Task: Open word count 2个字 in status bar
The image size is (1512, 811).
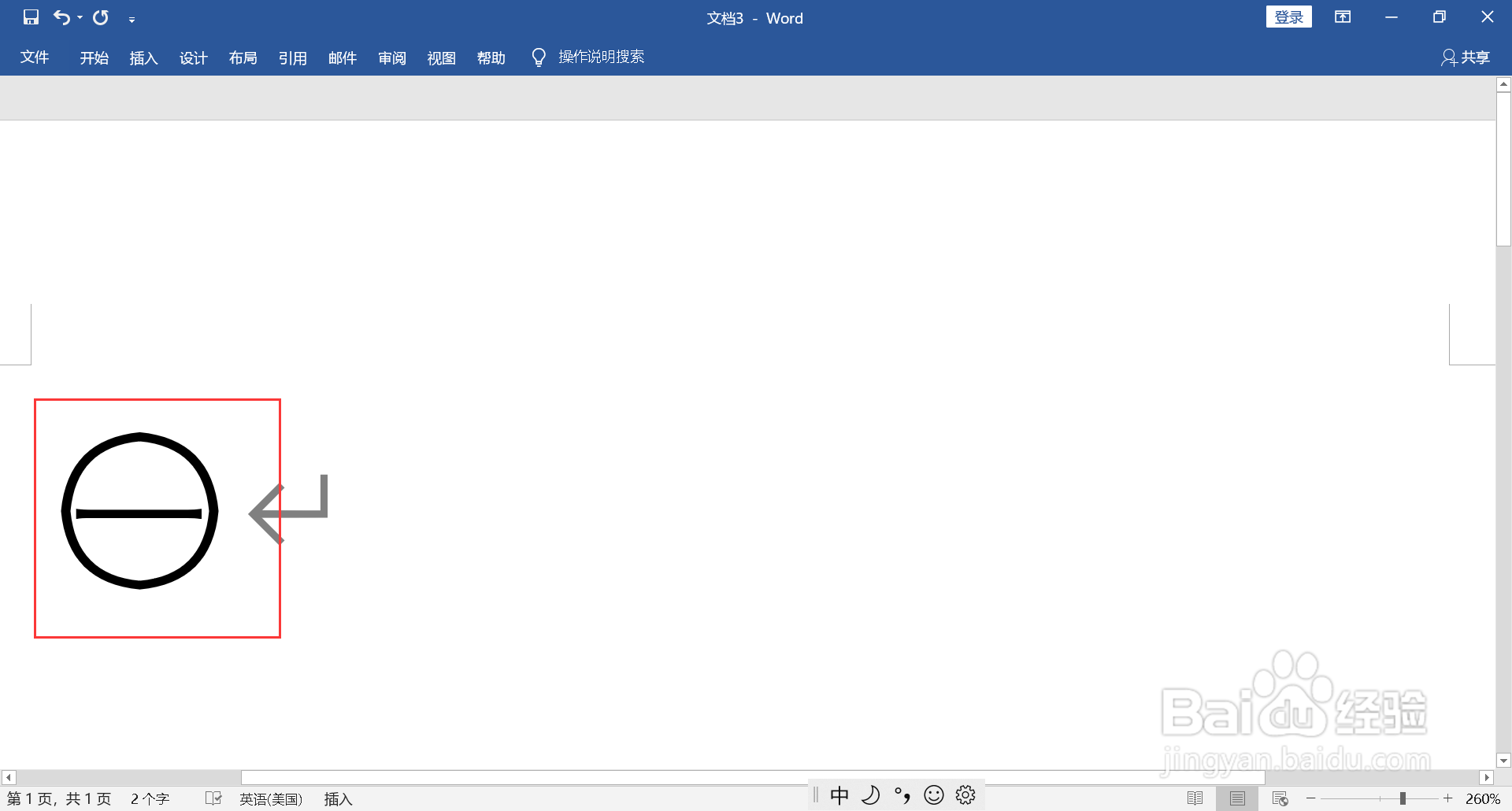Action: point(150,799)
